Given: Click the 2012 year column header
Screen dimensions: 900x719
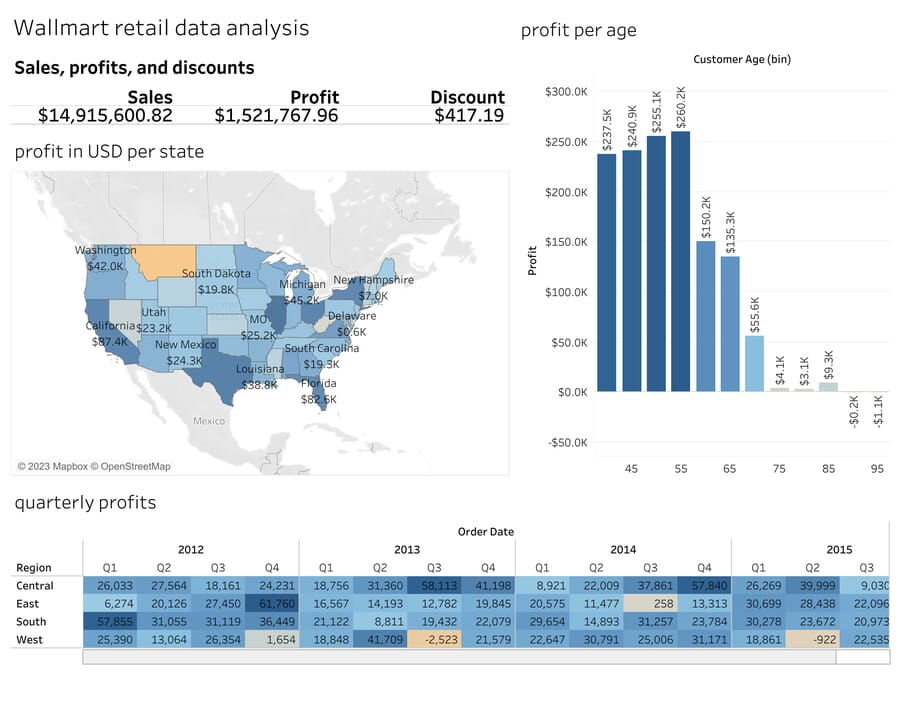Looking at the screenshot, I should click(x=191, y=550).
